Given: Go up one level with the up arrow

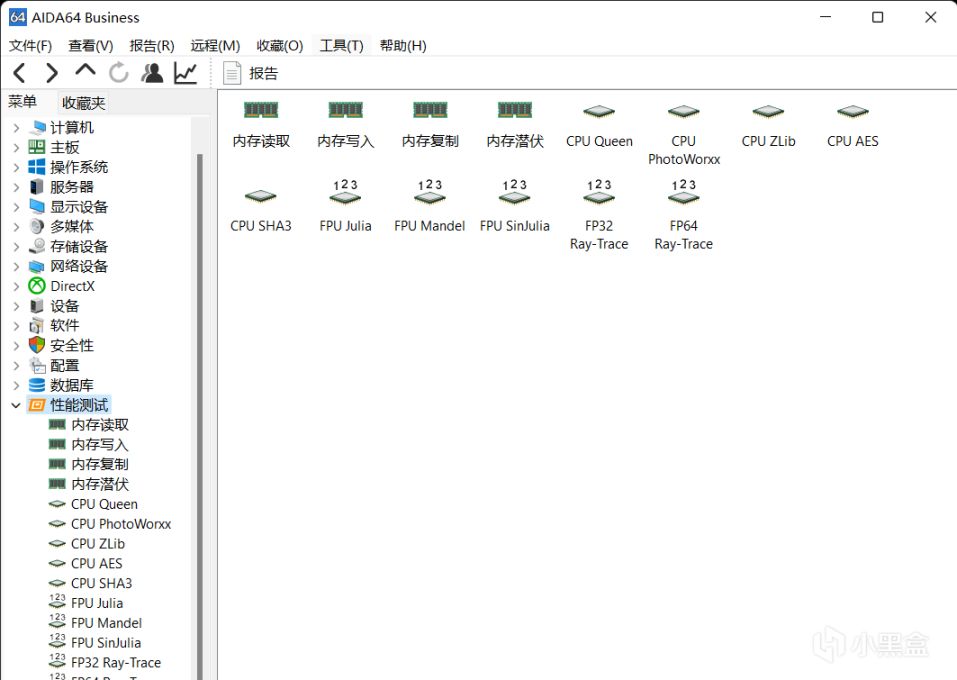Looking at the screenshot, I should [85, 70].
